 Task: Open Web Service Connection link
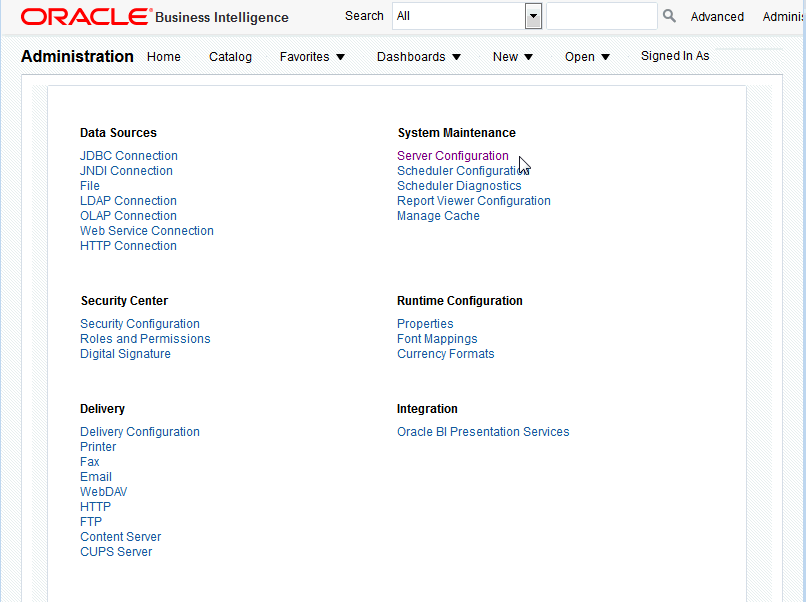[x=146, y=231]
